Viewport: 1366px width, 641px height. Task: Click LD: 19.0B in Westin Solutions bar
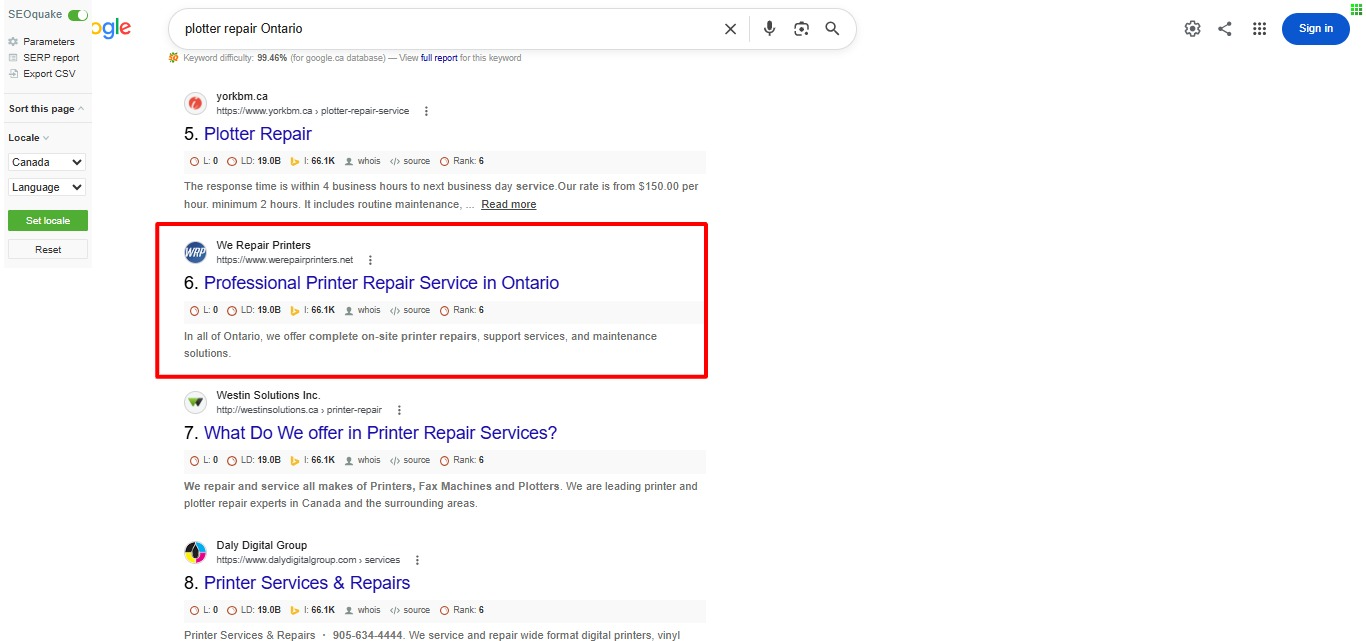254,460
